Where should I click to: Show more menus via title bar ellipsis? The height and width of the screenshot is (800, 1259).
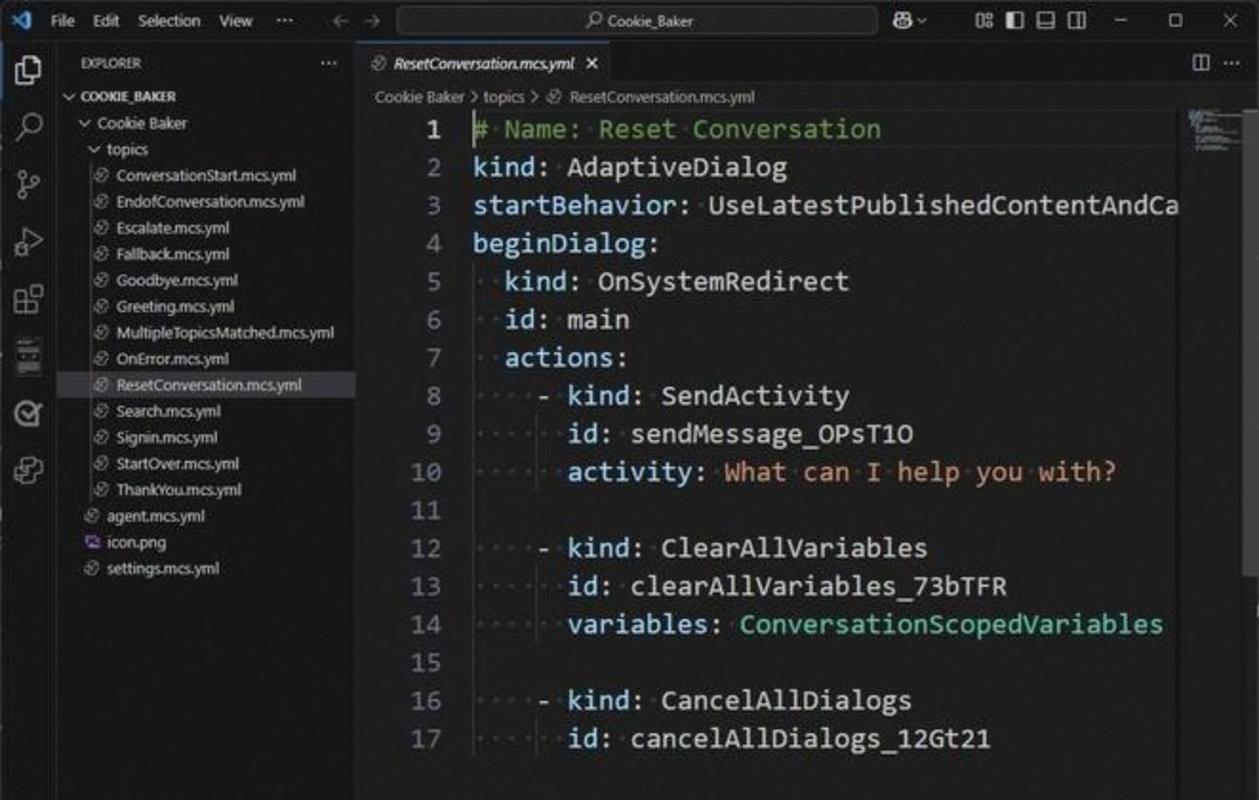click(x=285, y=21)
